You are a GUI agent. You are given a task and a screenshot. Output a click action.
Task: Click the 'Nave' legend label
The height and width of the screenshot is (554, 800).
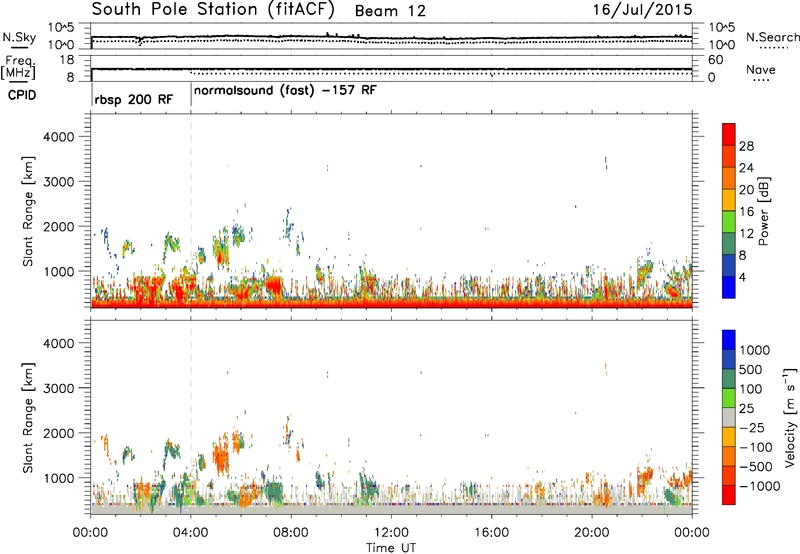(761, 70)
